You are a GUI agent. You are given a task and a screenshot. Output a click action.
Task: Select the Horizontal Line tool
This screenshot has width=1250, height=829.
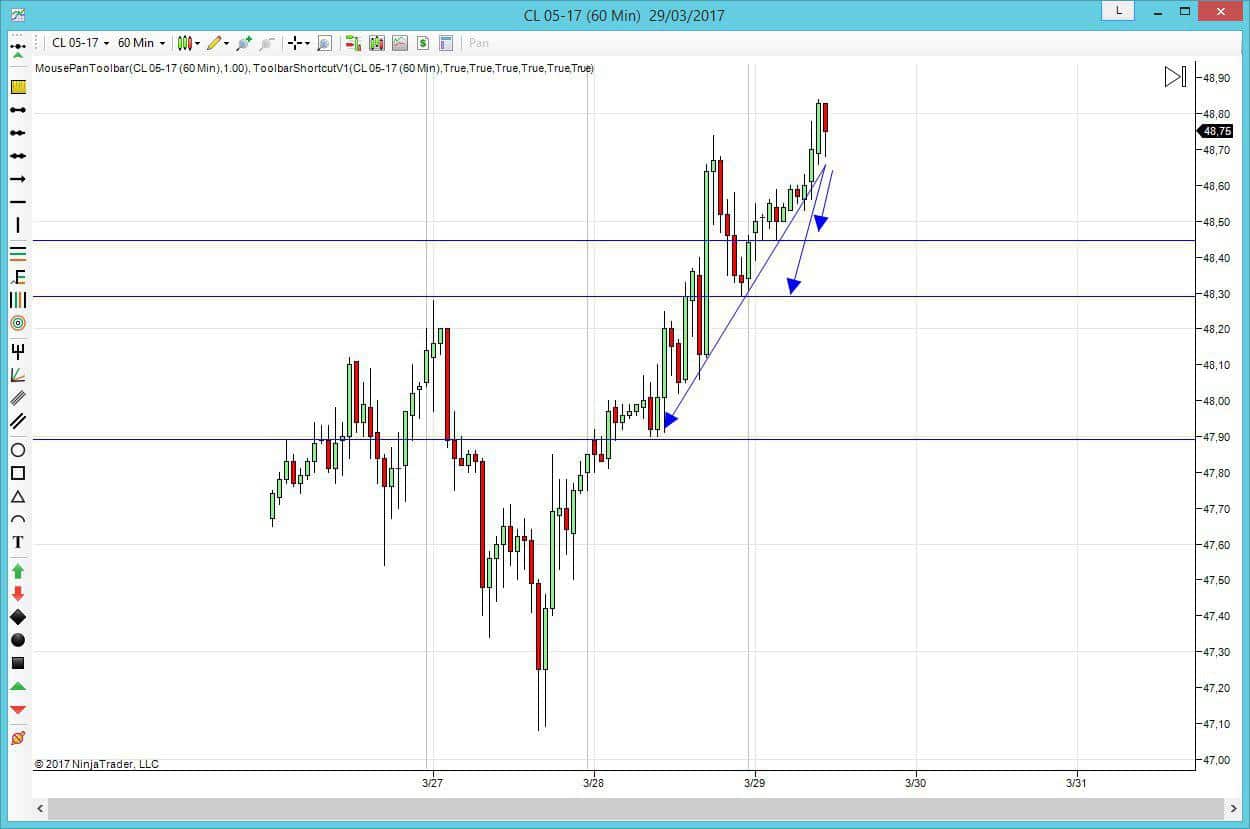[x=18, y=202]
